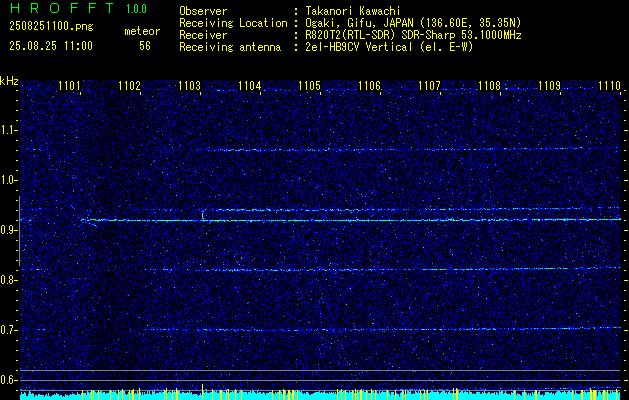Click the 1110 time axis label
This screenshot has width=629, height=400.
pos(609,85)
